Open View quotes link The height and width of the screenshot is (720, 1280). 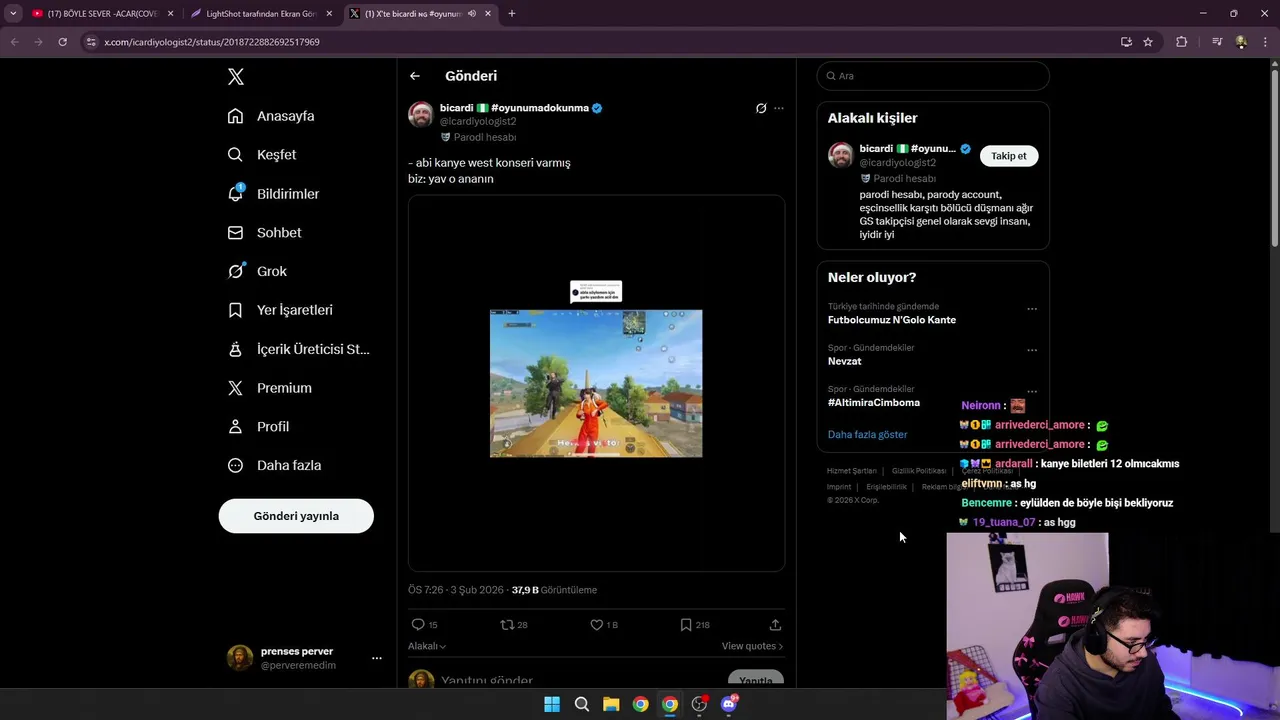click(752, 647)
